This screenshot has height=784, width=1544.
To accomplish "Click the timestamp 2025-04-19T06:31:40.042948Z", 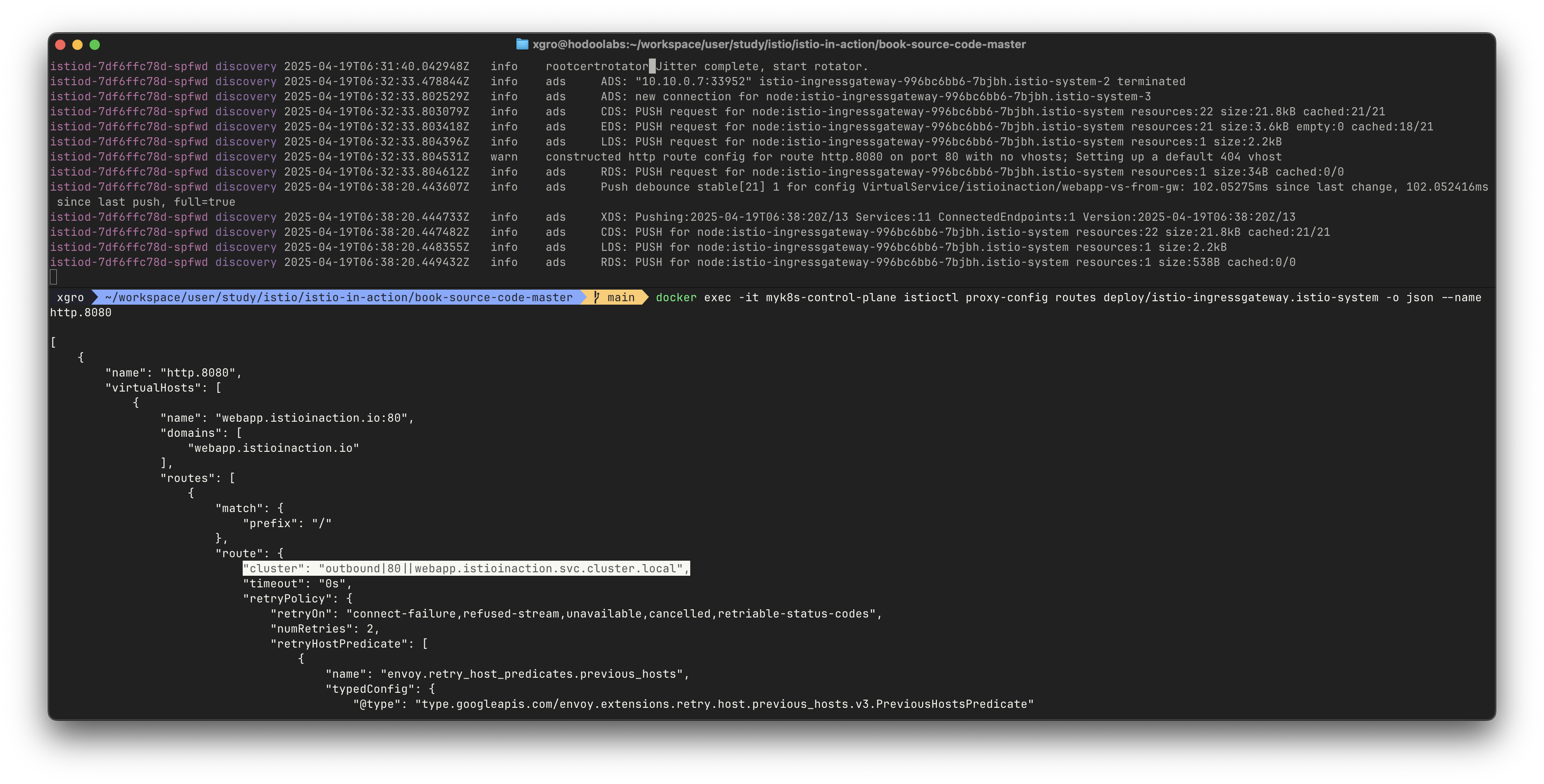I will click(x=377, y=66).
